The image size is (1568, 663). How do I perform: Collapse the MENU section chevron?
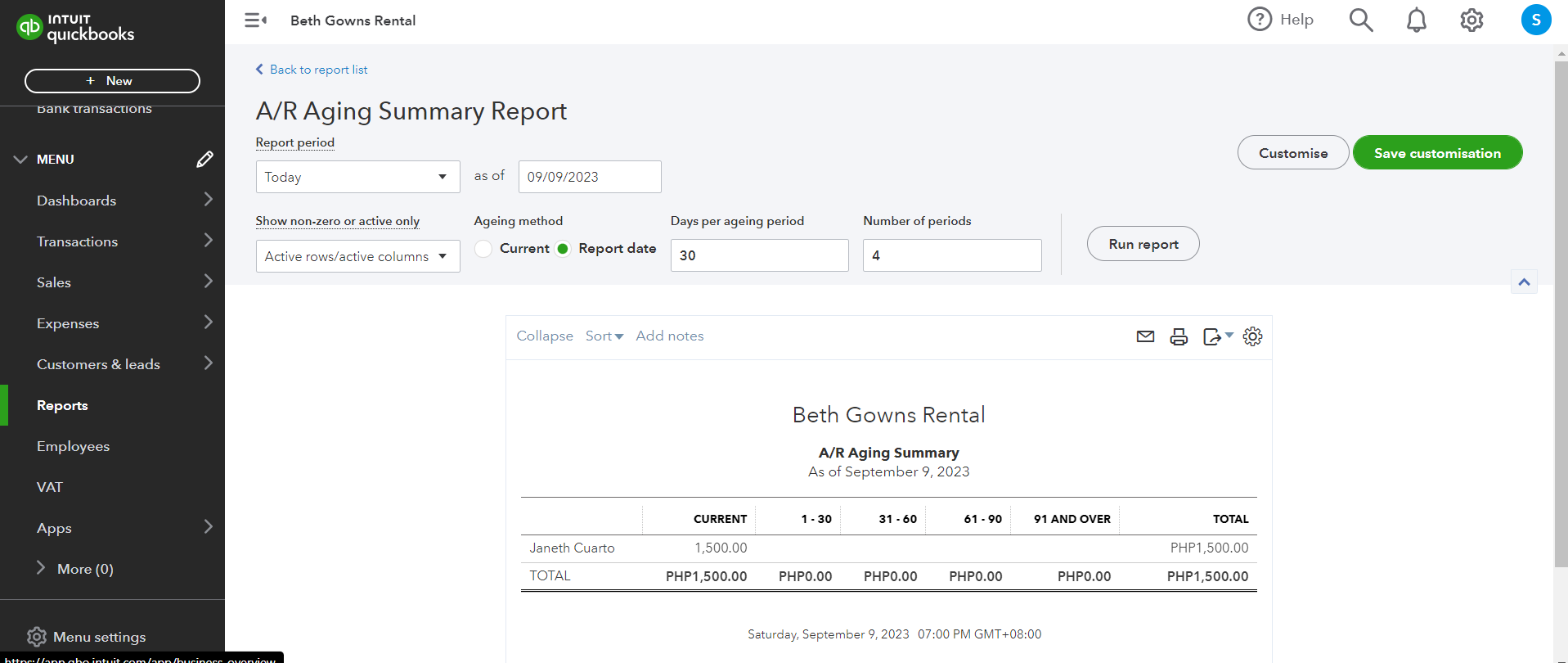(20, 160)
